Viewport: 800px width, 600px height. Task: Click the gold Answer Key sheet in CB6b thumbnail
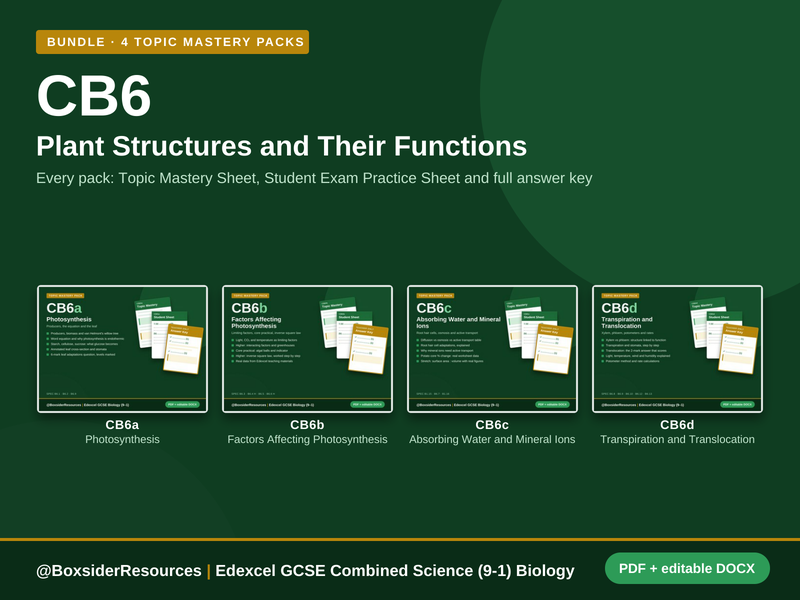coord(368,349)
